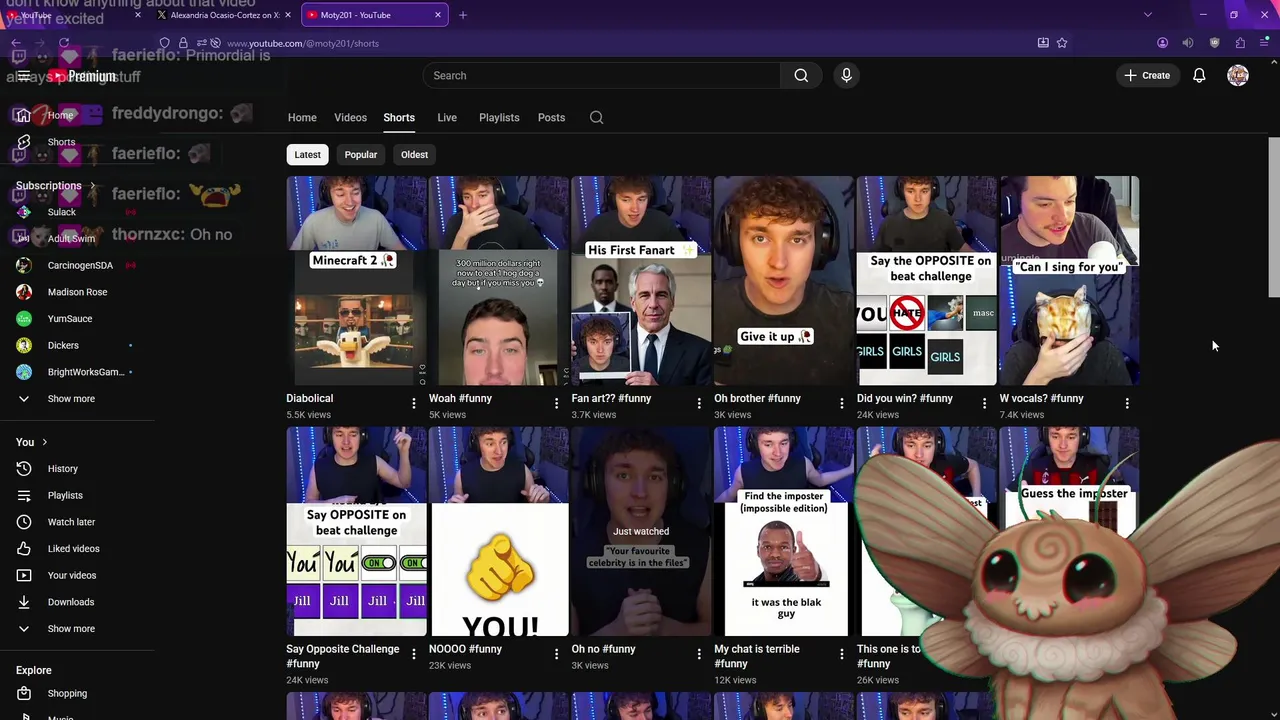This screenshot has height=720, width=1280.
Task: Go back with the browser back arrow
Action: coord(16,43)
